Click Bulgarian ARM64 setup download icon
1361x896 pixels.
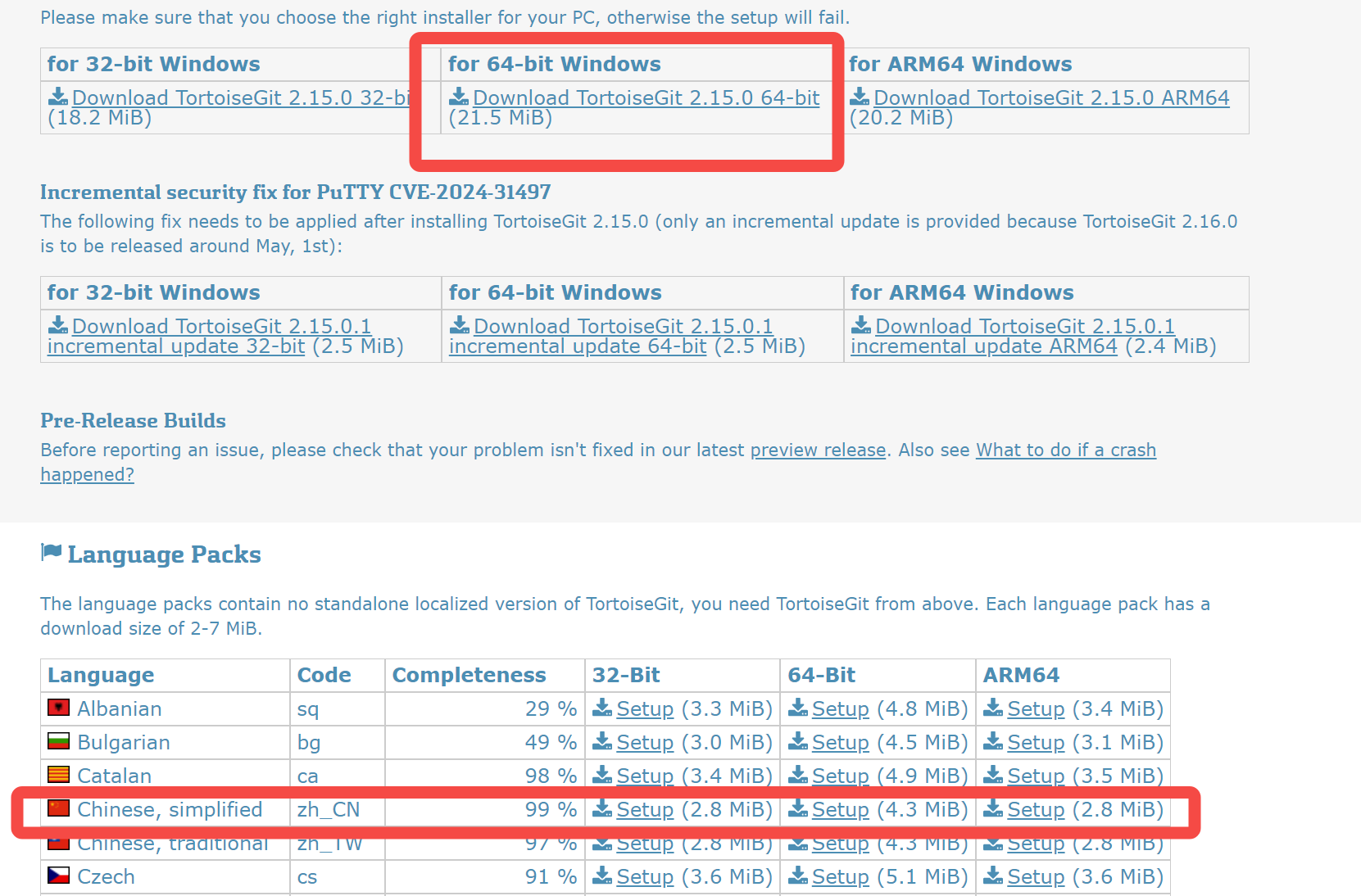click(993, 741)
